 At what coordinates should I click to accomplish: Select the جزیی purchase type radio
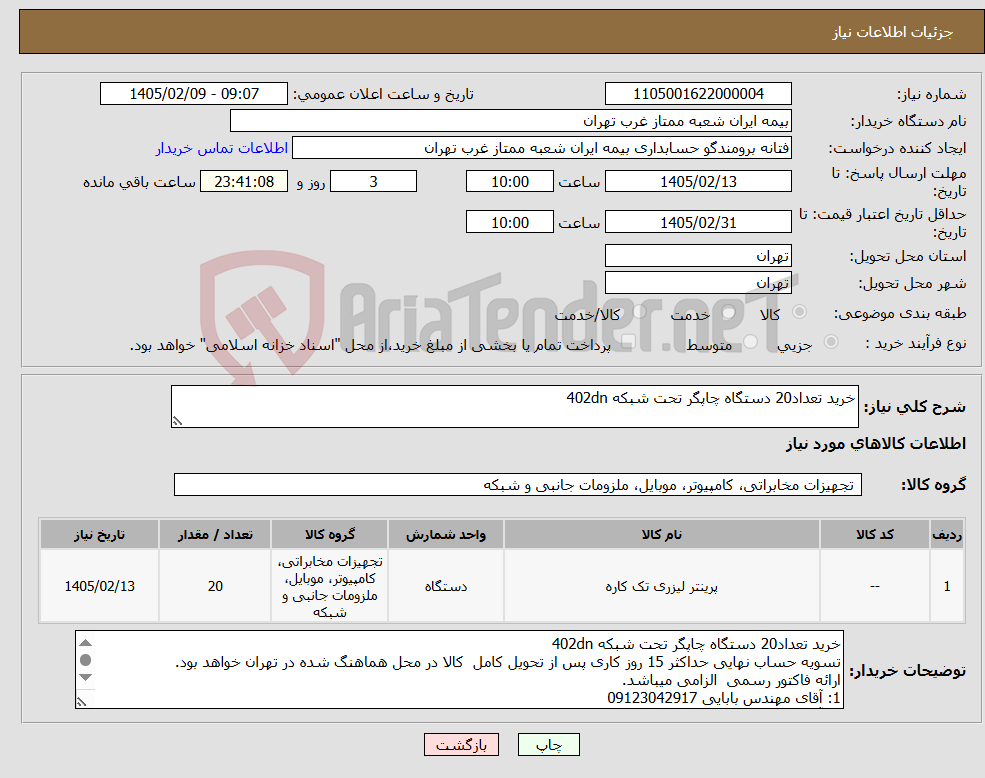830,342
